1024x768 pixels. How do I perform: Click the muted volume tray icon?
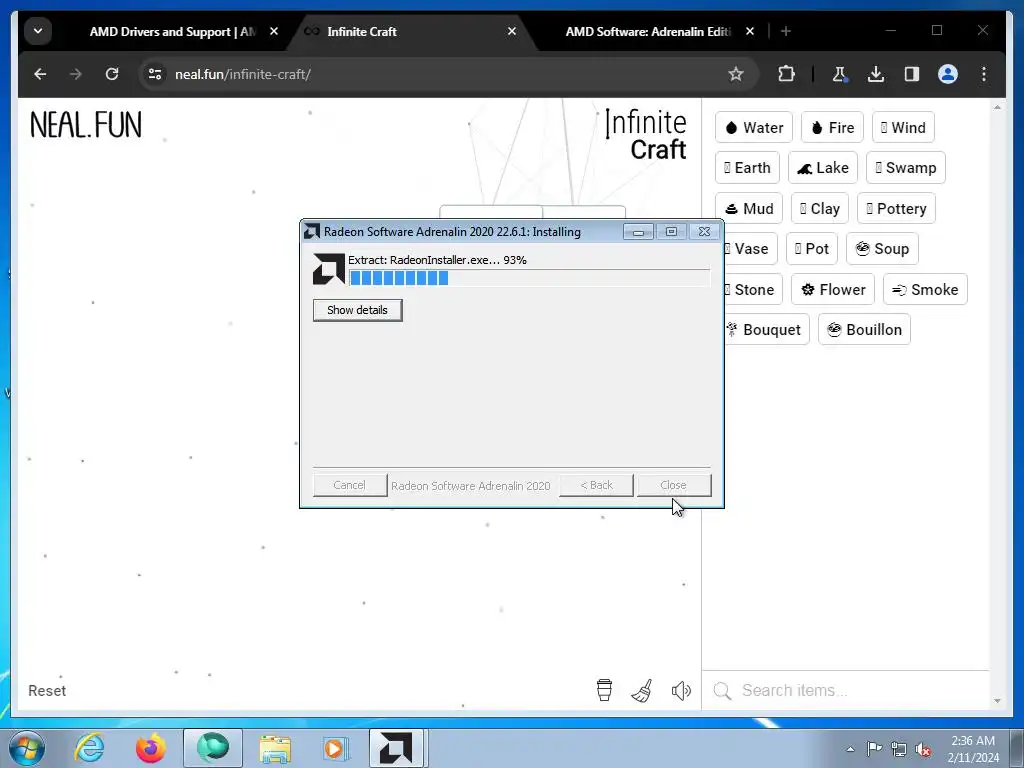point(923,749)
